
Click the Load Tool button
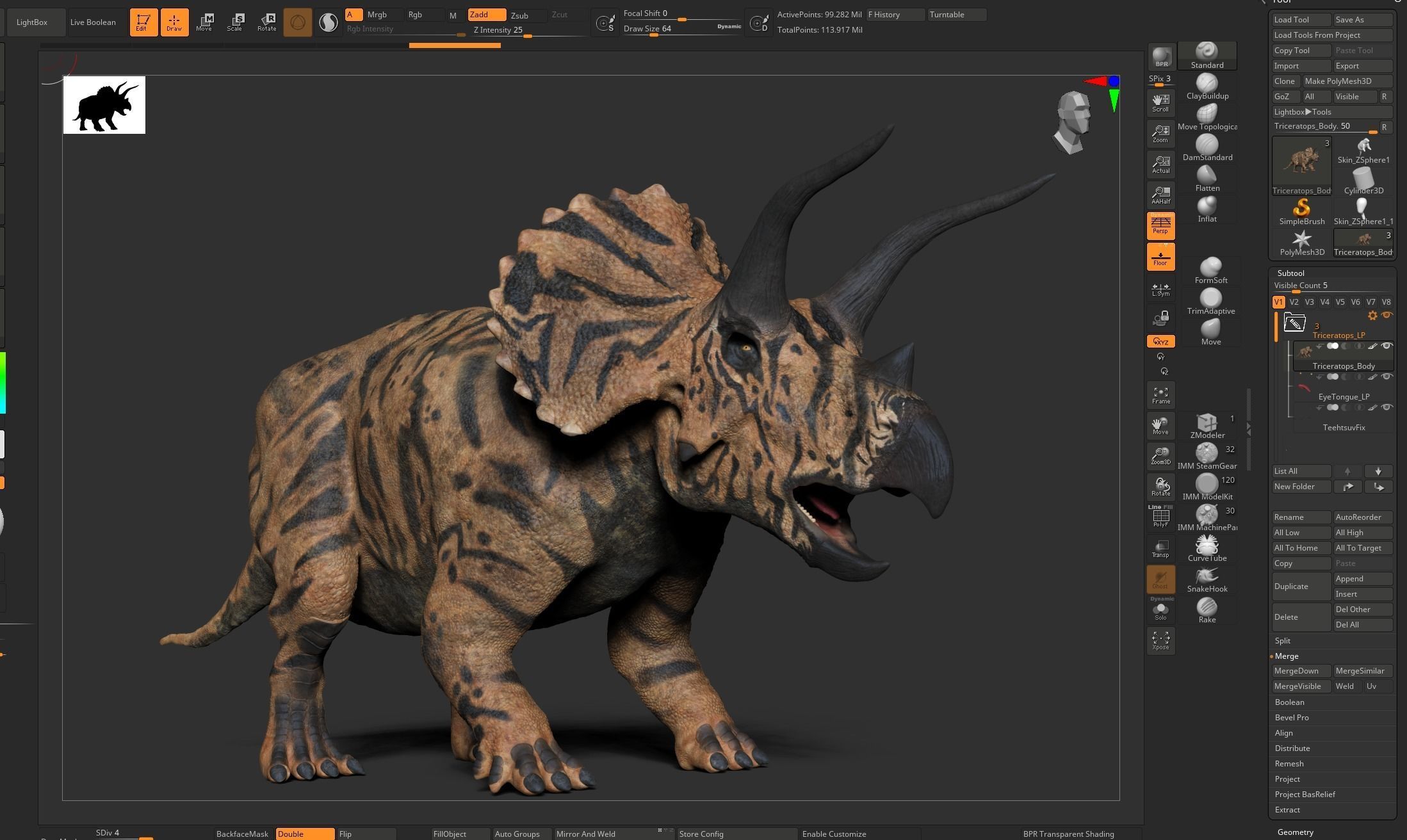1301,20
